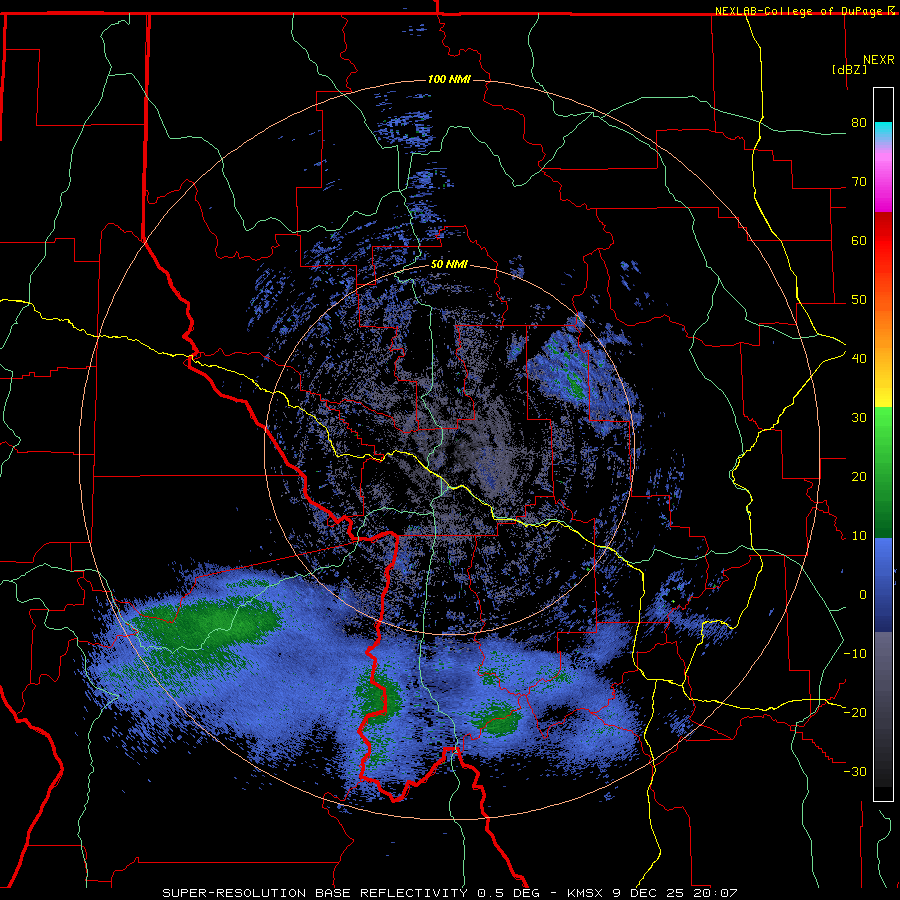
Task: Click the 60 value on the dBZ scale
Action: (x=859, y=240)
